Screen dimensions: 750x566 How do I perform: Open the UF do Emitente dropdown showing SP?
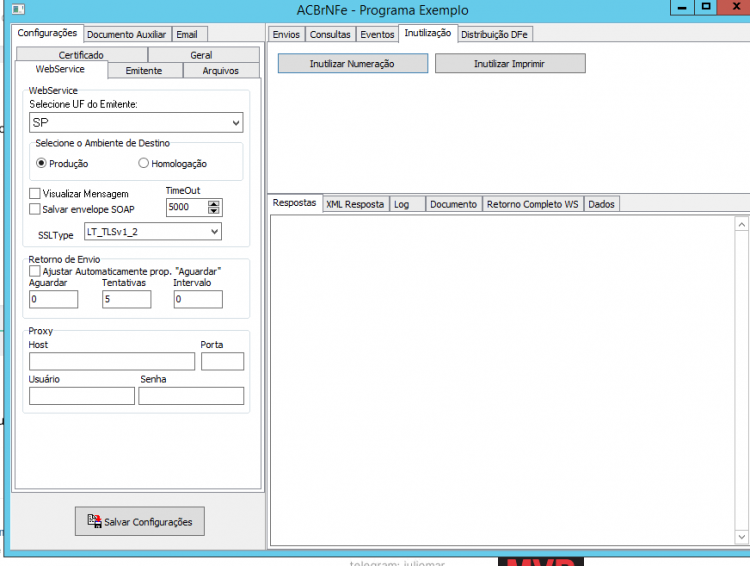point(136,122)
